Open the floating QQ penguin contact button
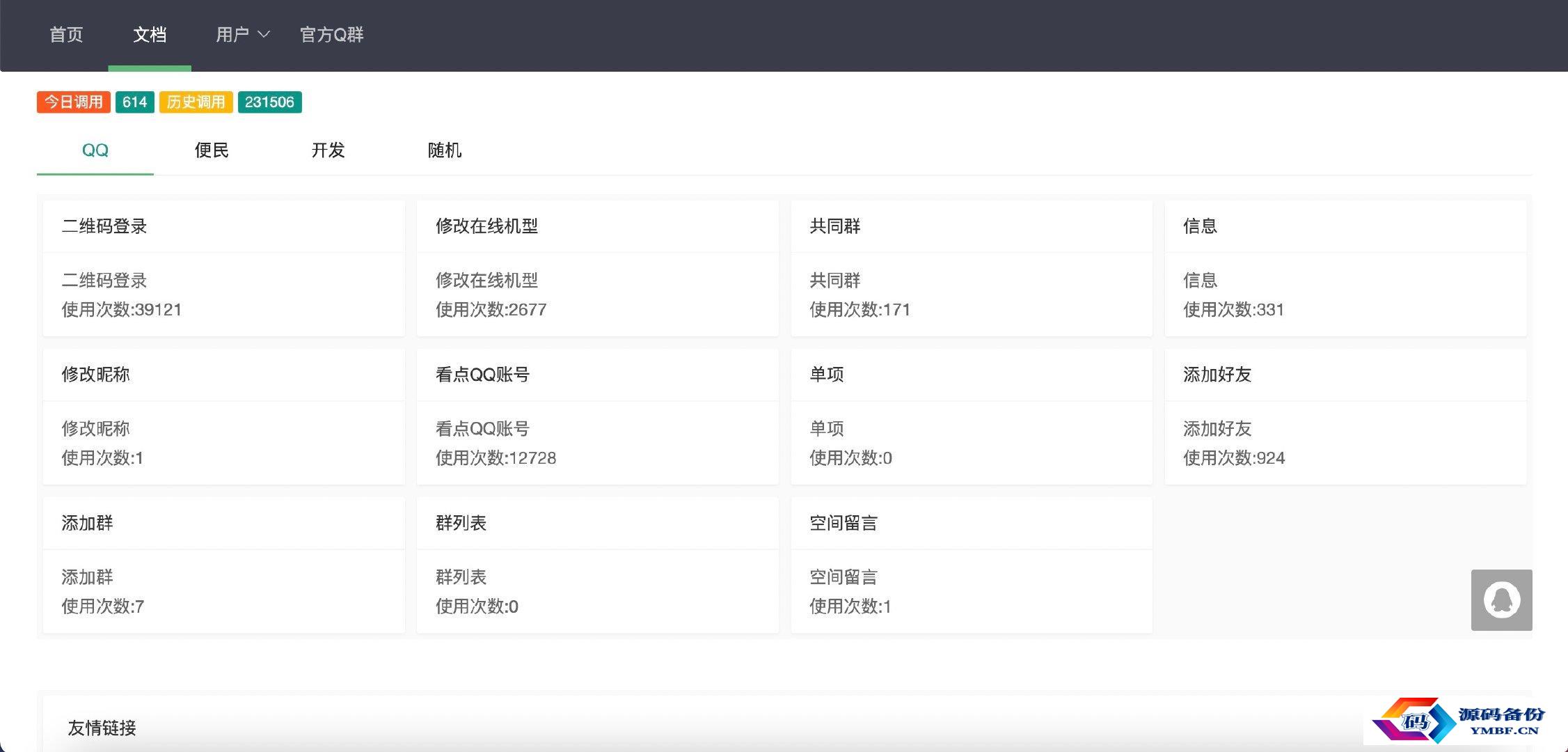 tap(1501, 600)
